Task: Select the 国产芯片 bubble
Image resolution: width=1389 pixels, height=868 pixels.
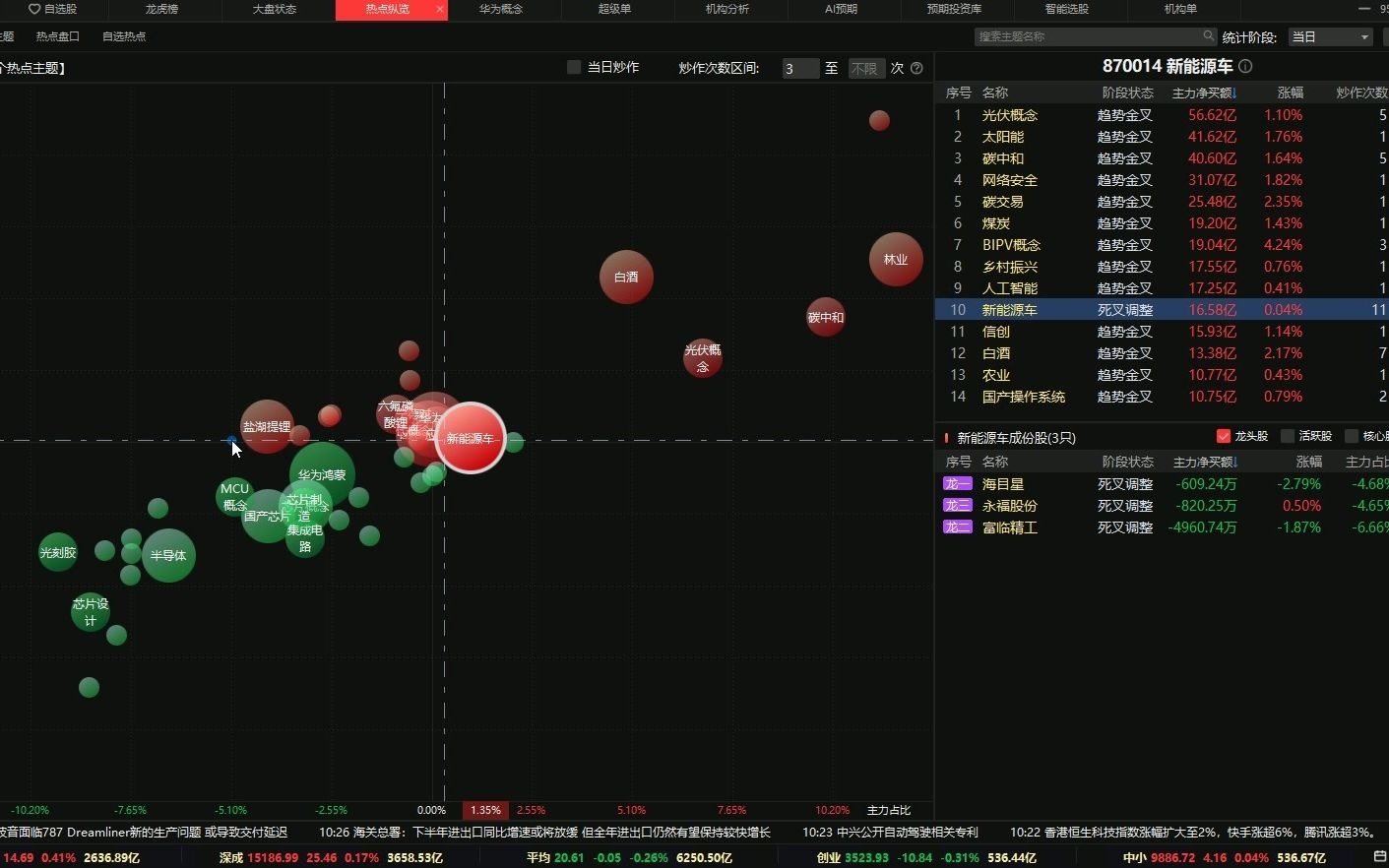Action: 267,516
